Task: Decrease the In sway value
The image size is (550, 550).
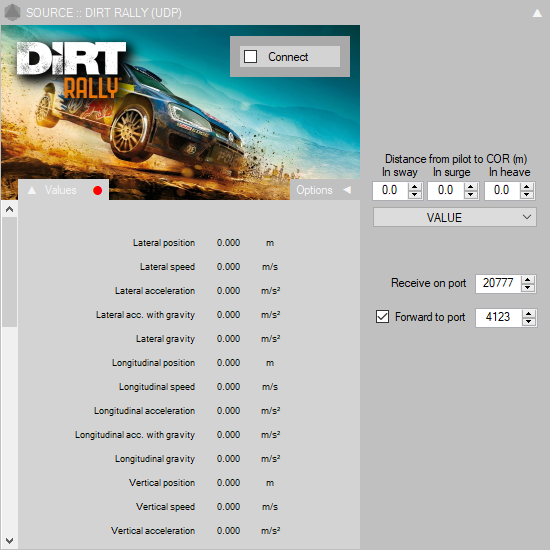Action: [x=415, y=195]
